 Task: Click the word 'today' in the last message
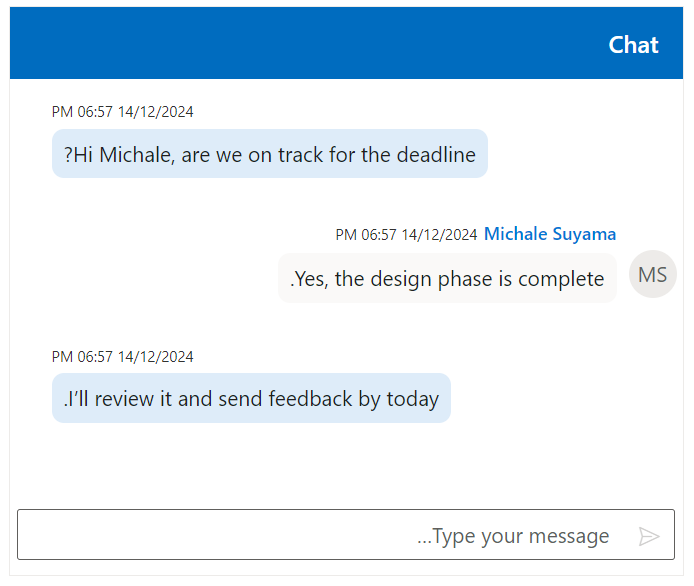[x=413, y=399]
